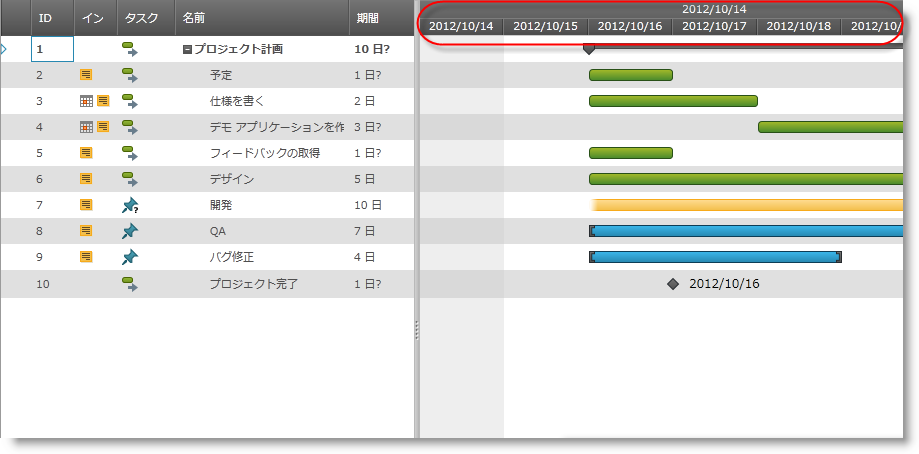Click the yellow Gantt bar for 開発

coord(747,205)
